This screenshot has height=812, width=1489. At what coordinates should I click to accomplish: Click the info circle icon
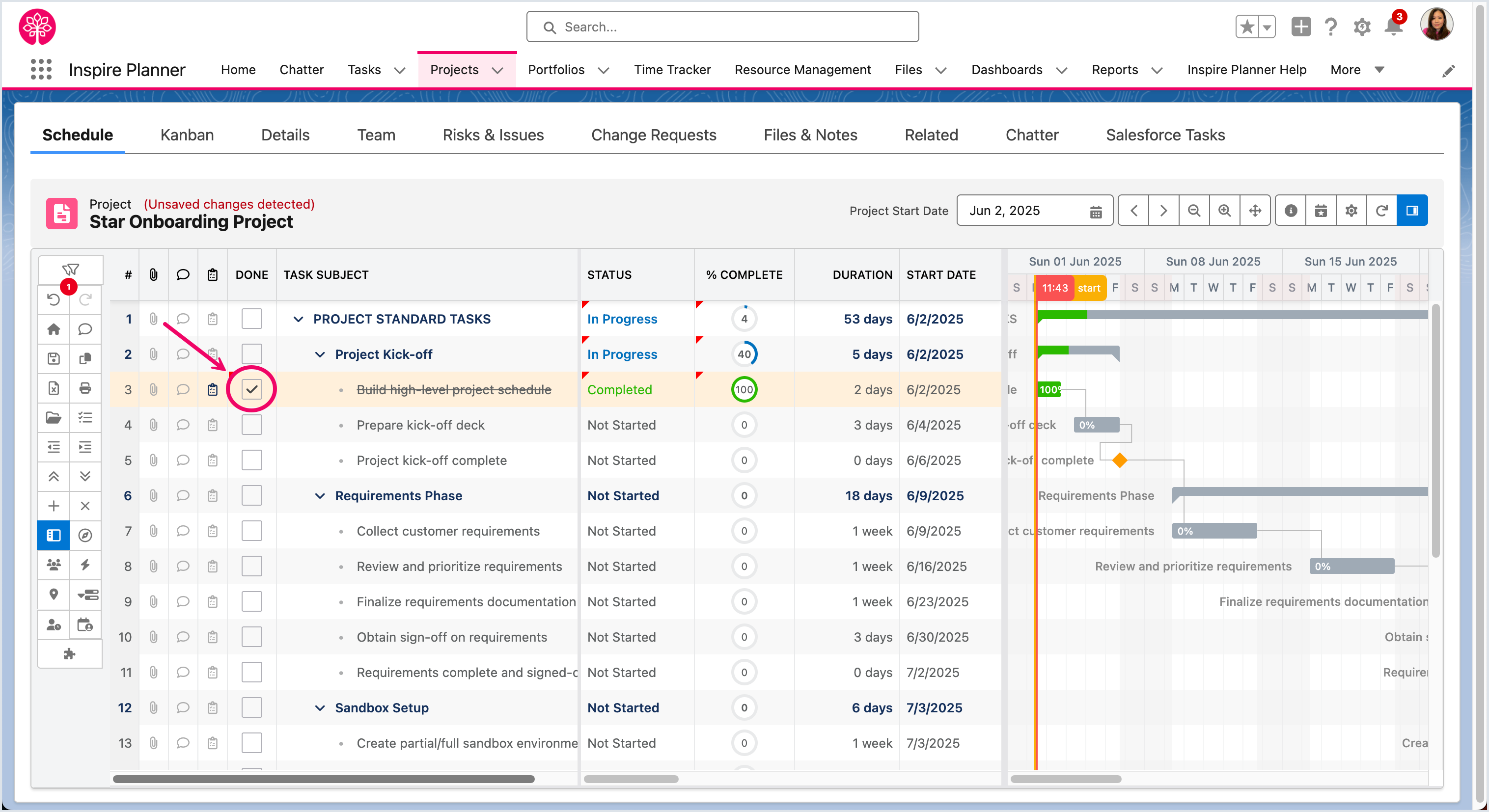click(1291, 211)
